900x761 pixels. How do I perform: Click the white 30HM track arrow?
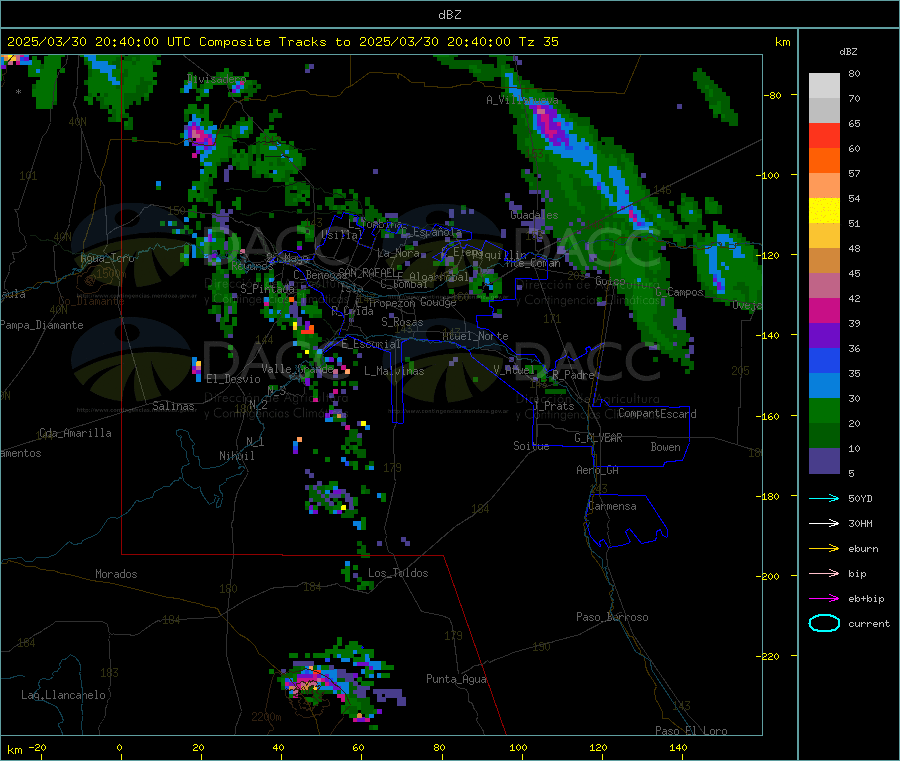[824, 523]
